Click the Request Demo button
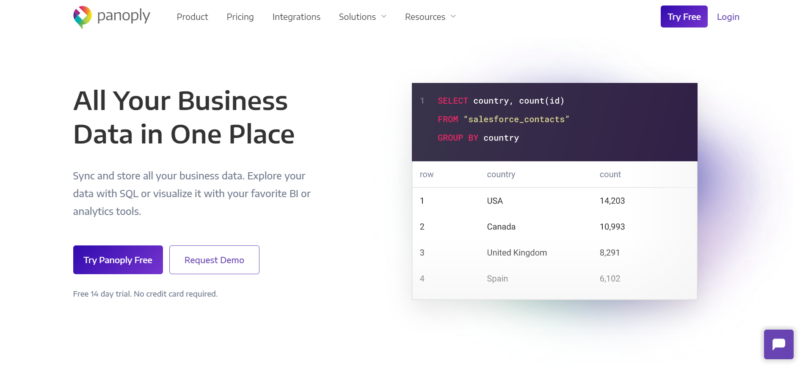The image size is (800, 366). 214,260
